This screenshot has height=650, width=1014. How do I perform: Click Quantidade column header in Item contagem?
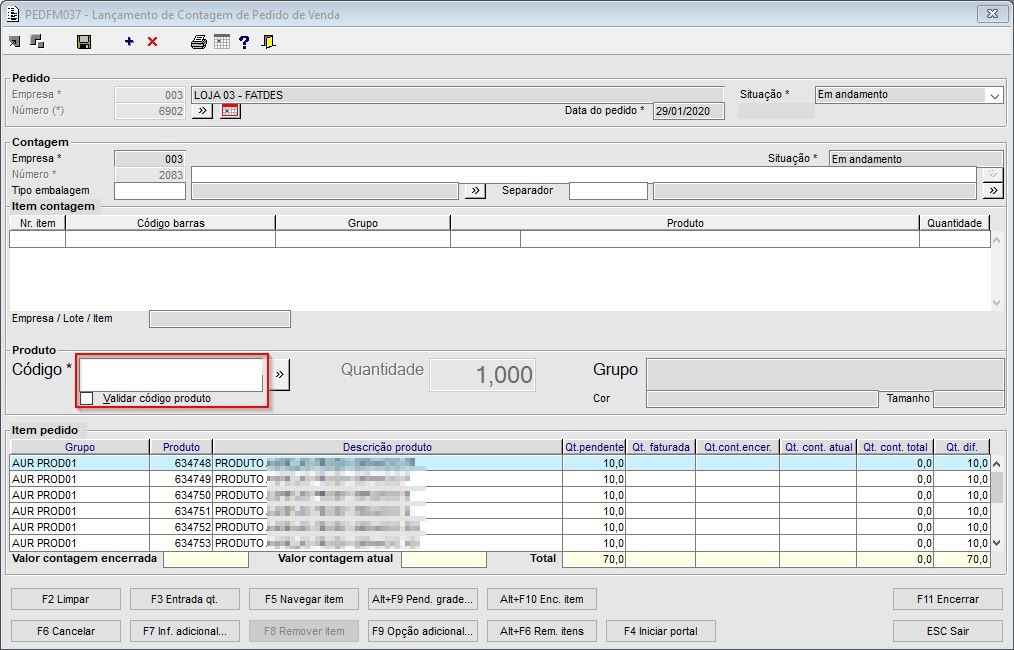[x=955, y=223]
